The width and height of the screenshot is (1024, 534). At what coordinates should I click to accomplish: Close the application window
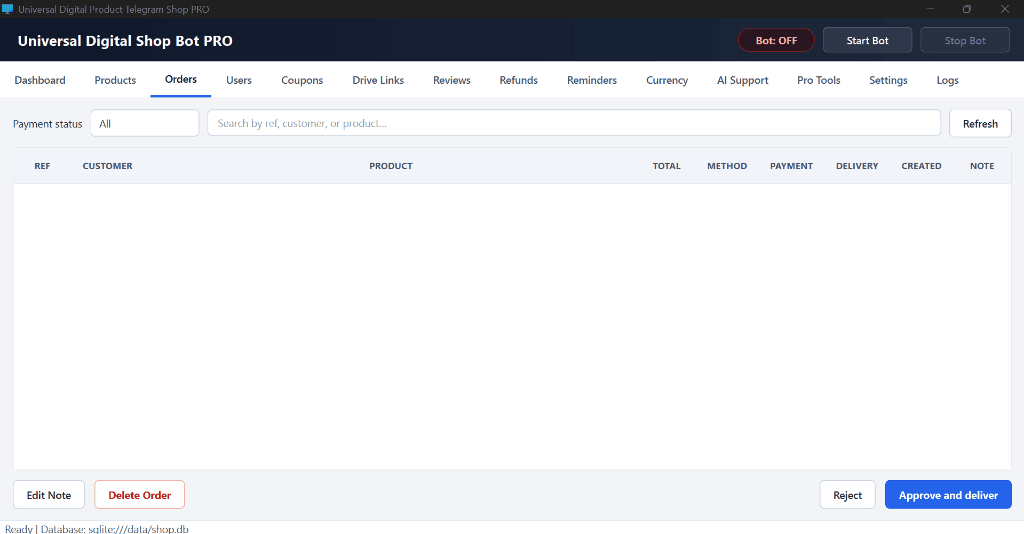pos(1004,9)
